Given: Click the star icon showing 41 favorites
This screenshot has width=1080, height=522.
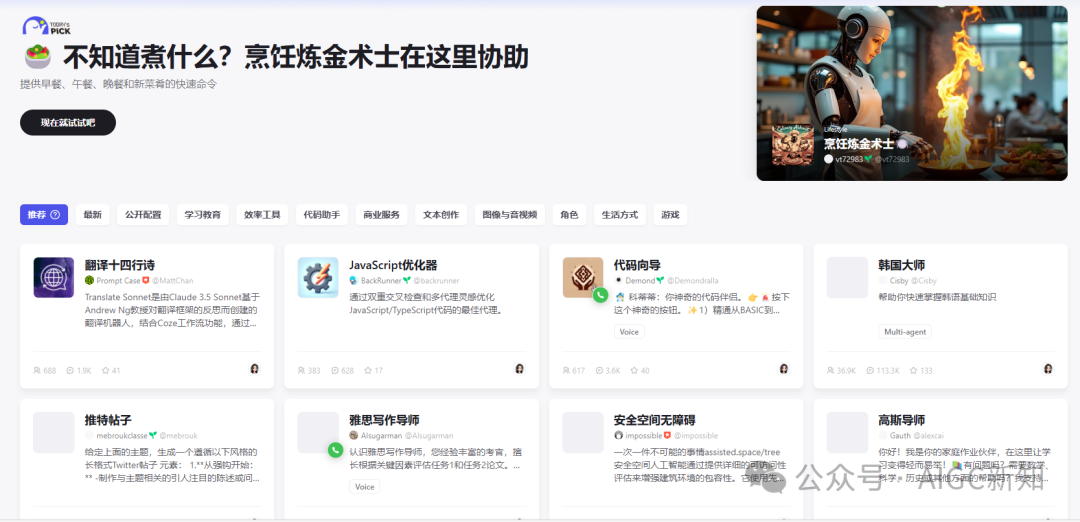Looking at the screenshot, I should pyautogui.click(x=105, y=370).
